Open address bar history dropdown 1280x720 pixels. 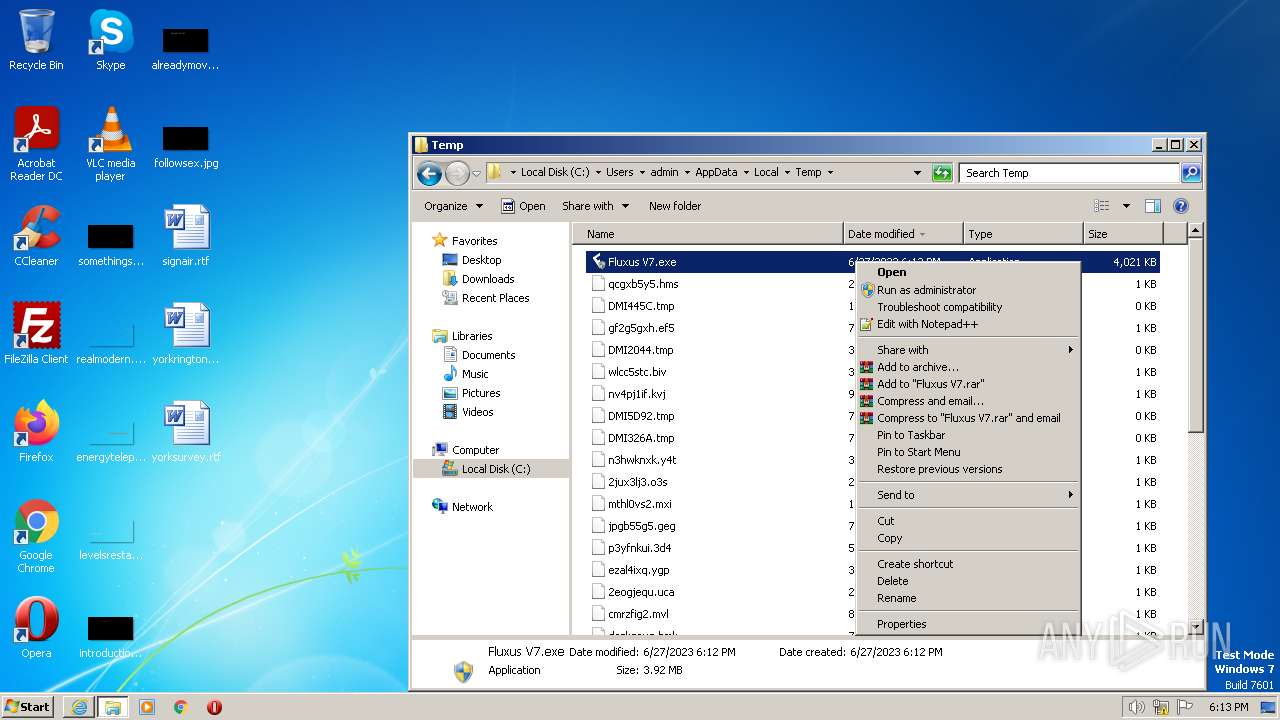tap(917, 173)
